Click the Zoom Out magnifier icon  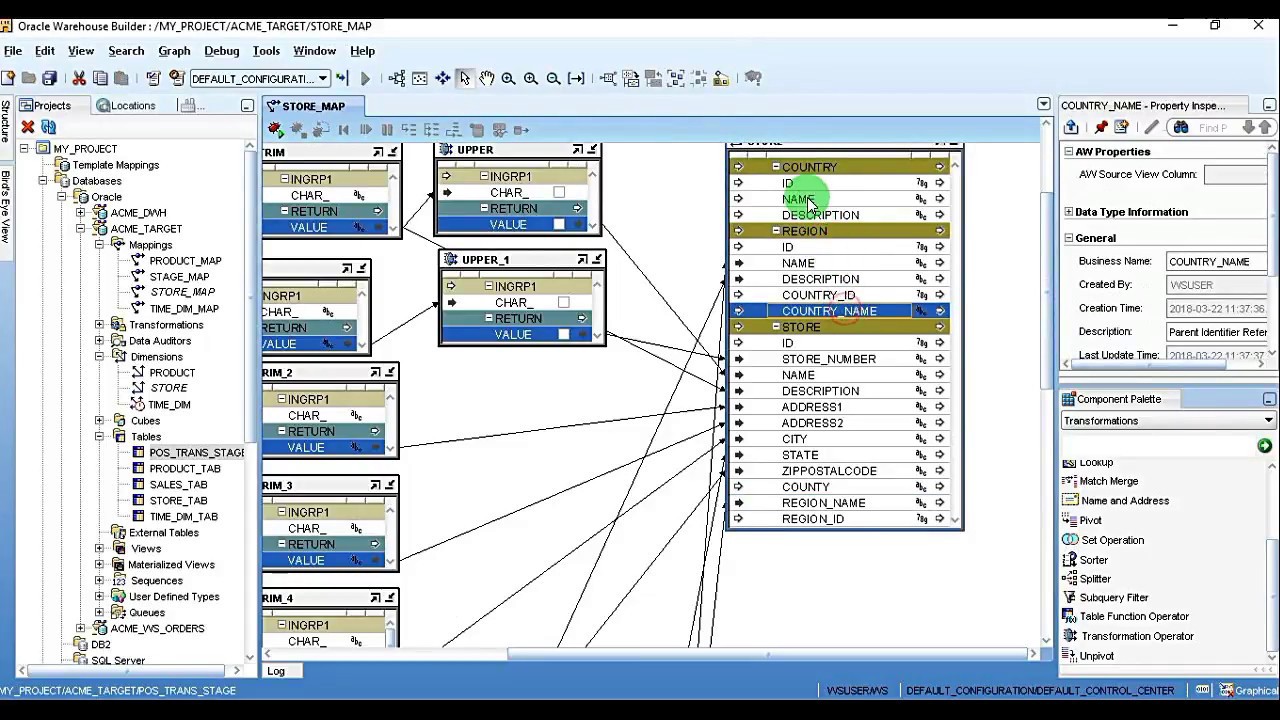point(553,78)
